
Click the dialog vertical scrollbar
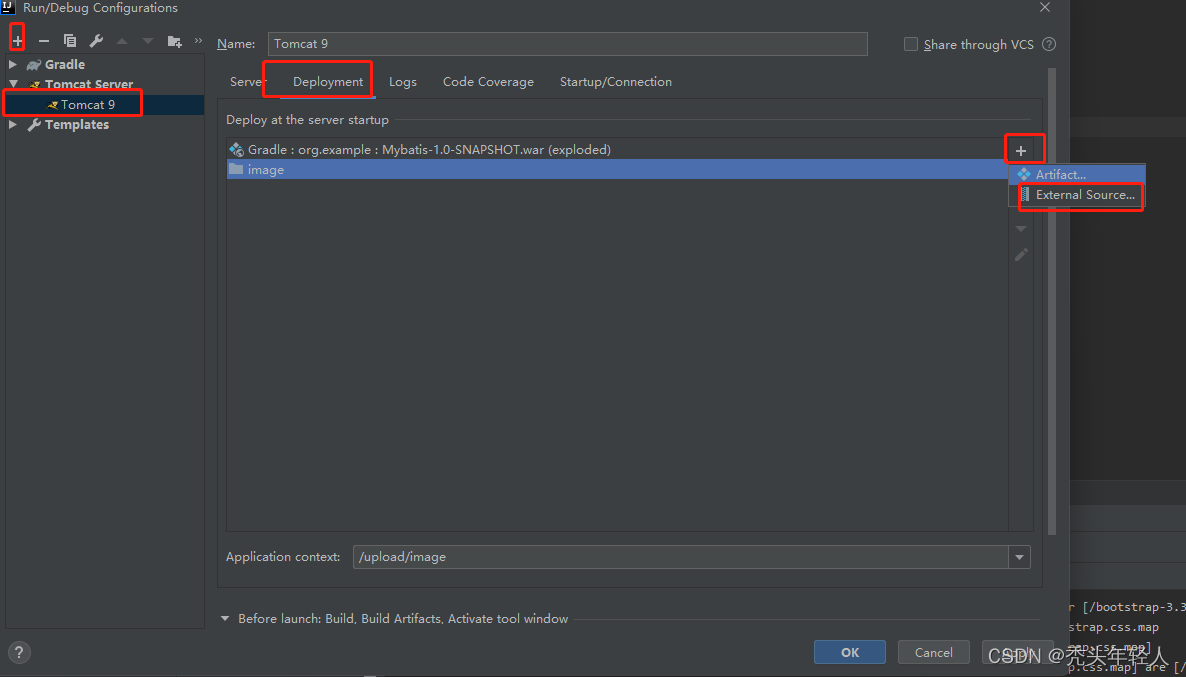coord(1051,303)
